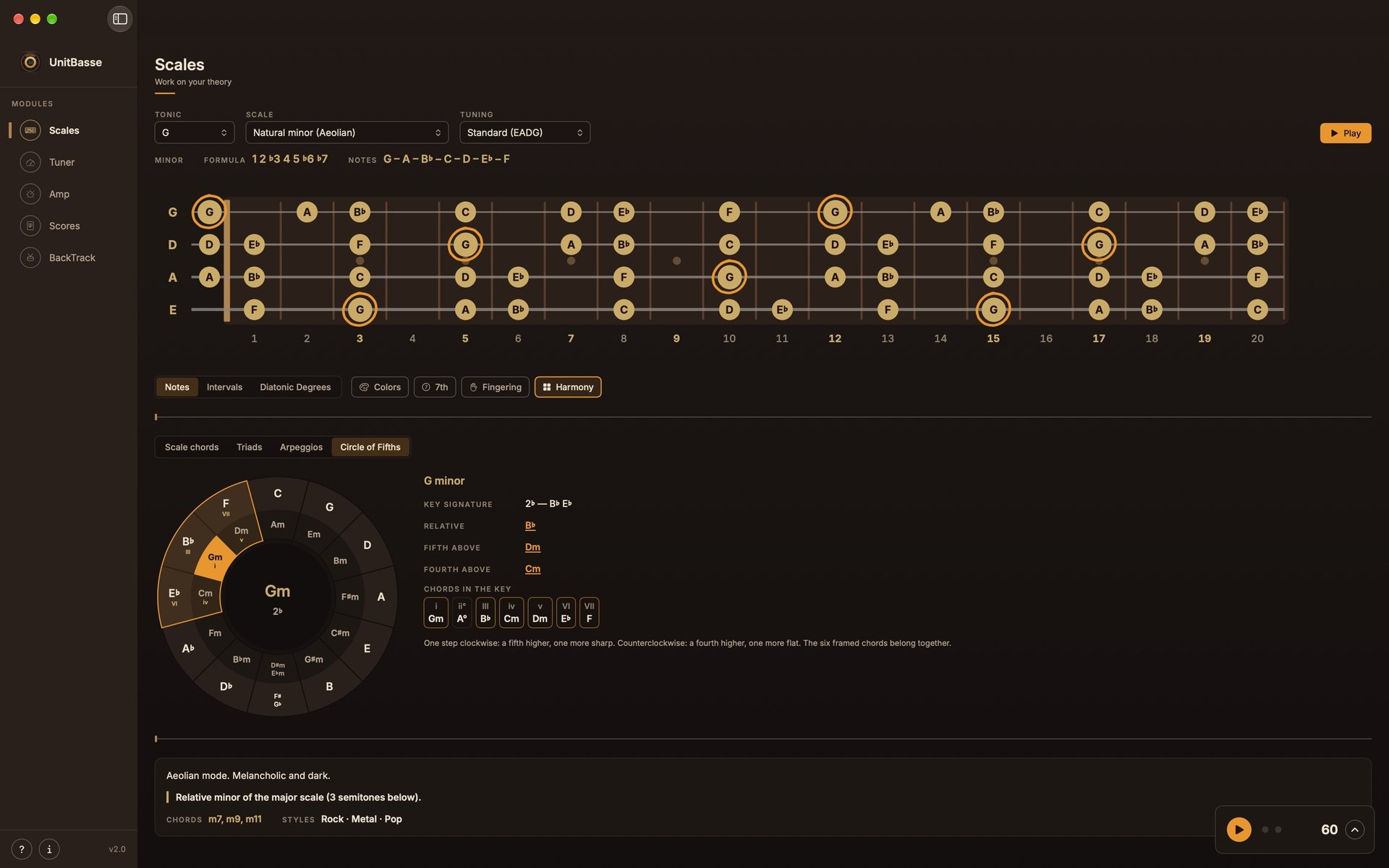
Task: Open the Scale dropdown Natural minor
Action: pyautogui.click(x=347, y=132)
